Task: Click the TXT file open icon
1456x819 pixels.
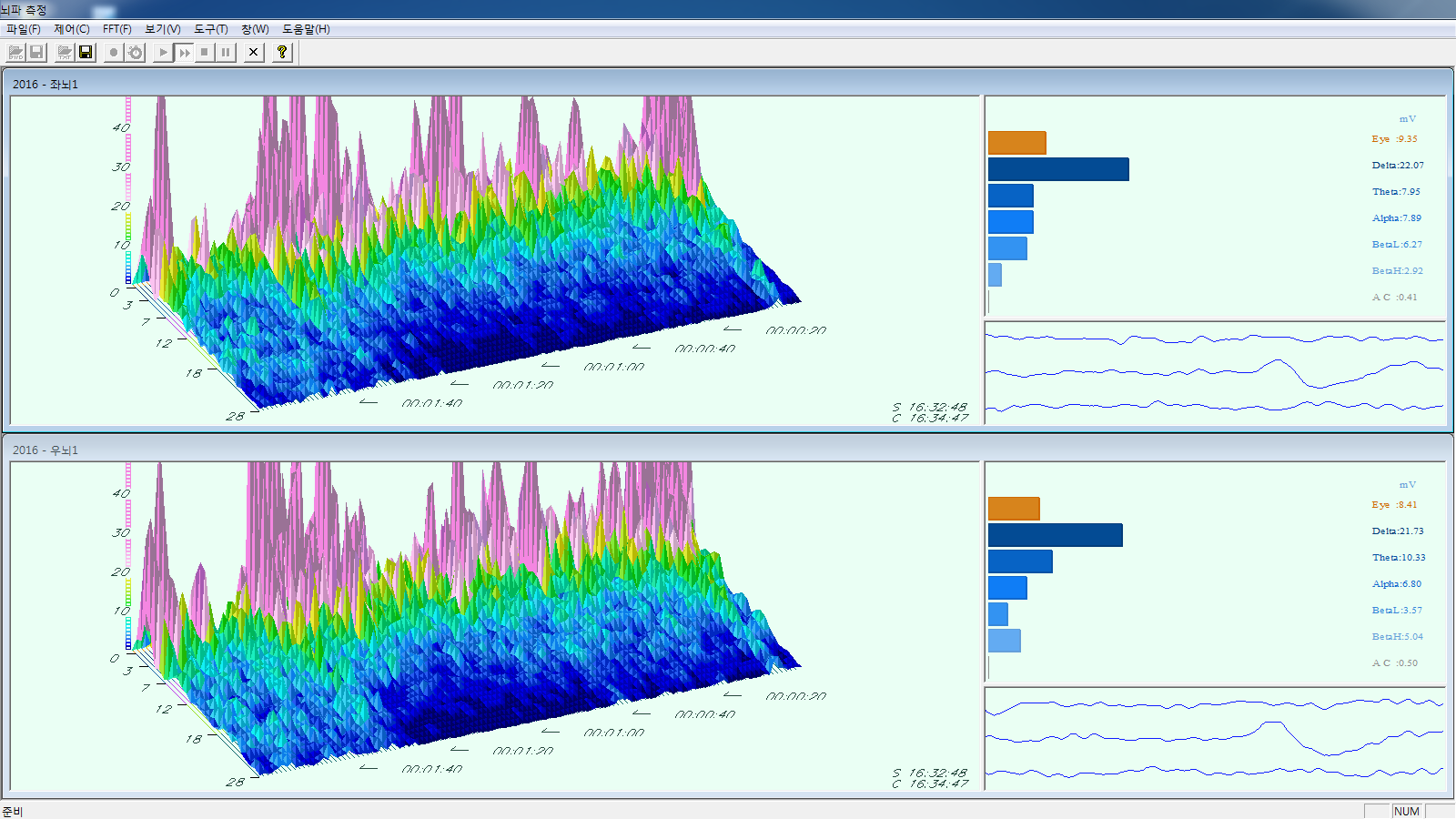Action: click(x=65, y=53)
